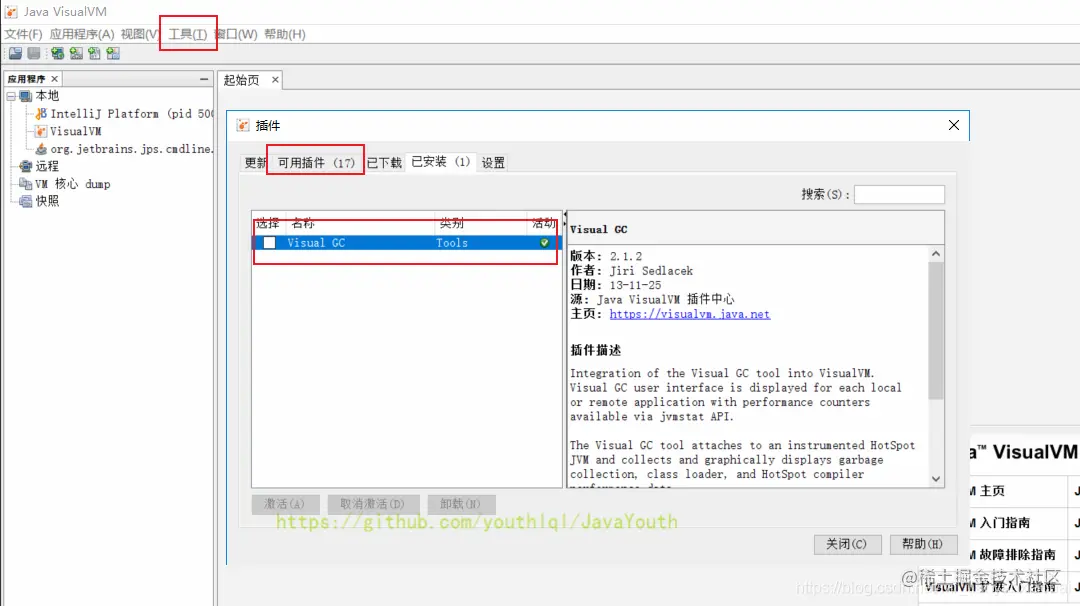
Task: Sort by the 类别 column header
Action: [x=482, y=223]
